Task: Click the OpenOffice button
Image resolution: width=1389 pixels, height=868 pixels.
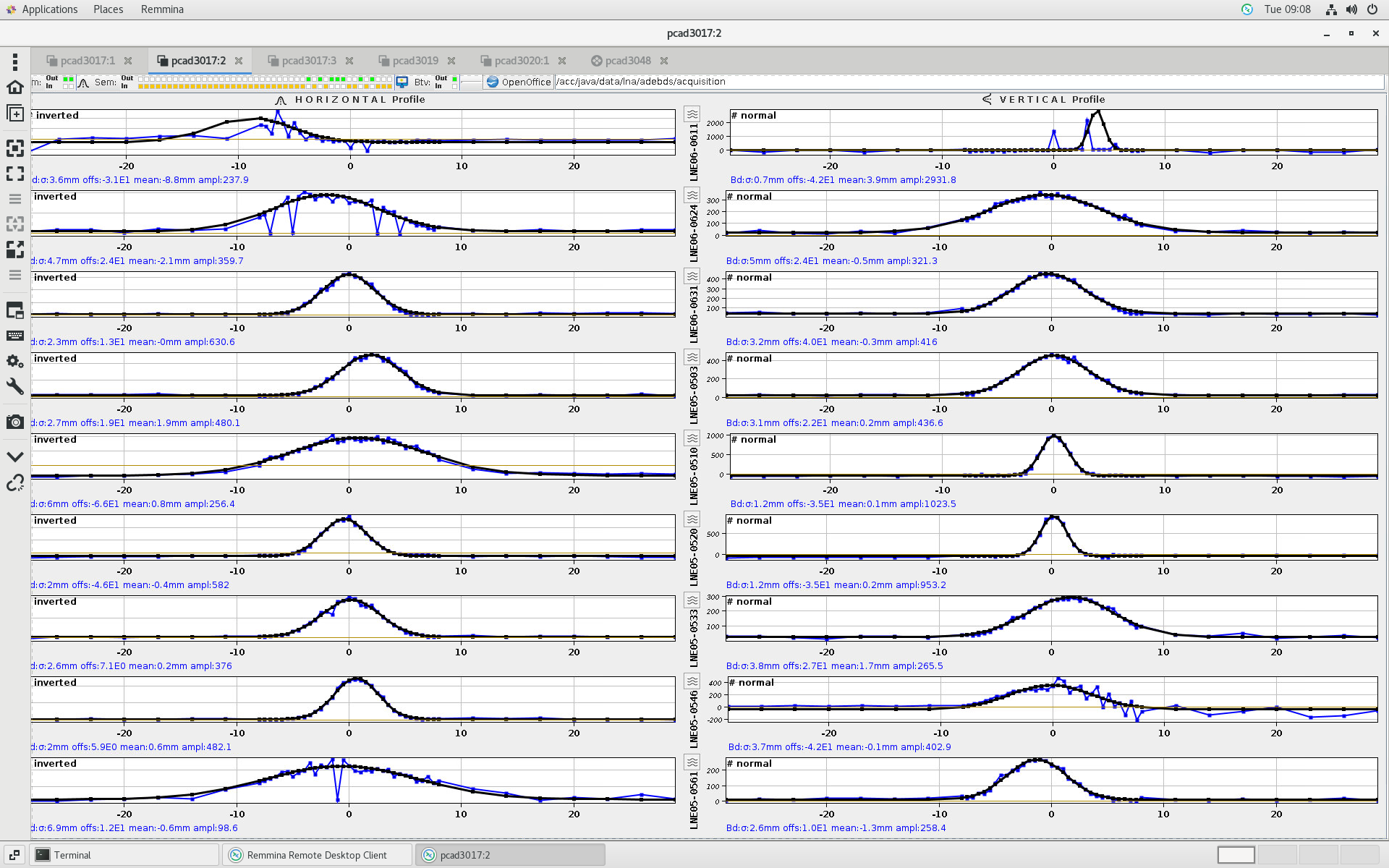Action: pyautogui.click(x=519, y=82)
